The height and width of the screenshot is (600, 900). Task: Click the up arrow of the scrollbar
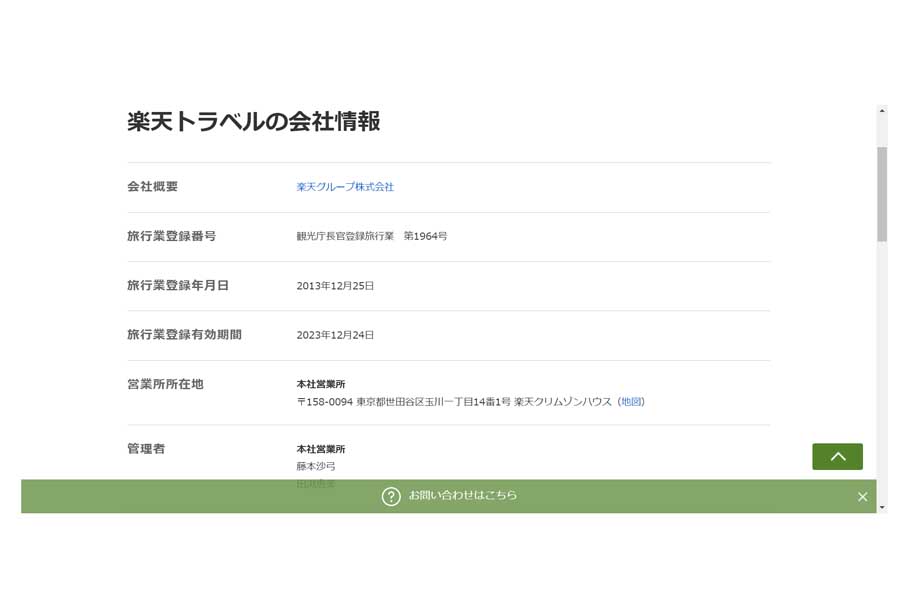881,110
